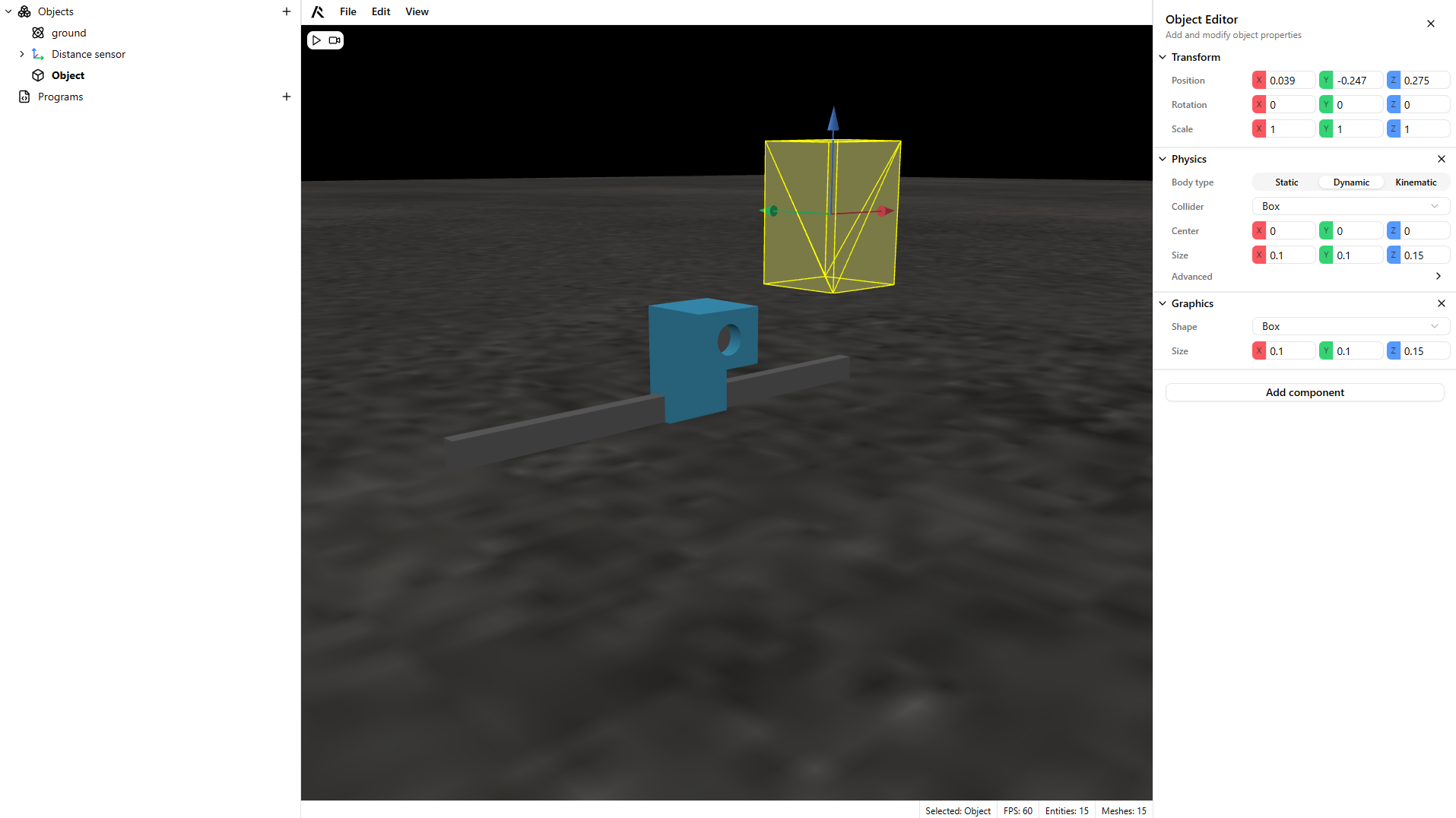Set body type to Dynamic
The image size is (1456, 818).
tap(1351, 182)
